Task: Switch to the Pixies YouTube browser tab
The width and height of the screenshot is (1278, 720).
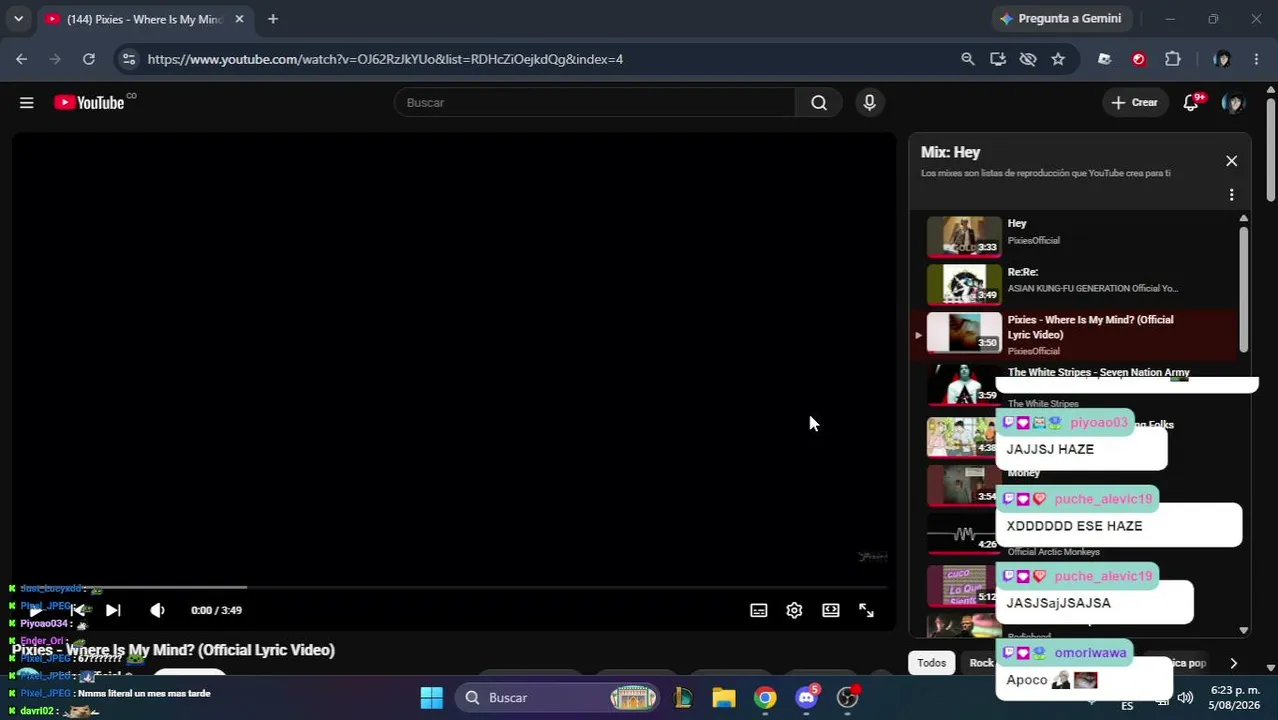Action: 144,19
